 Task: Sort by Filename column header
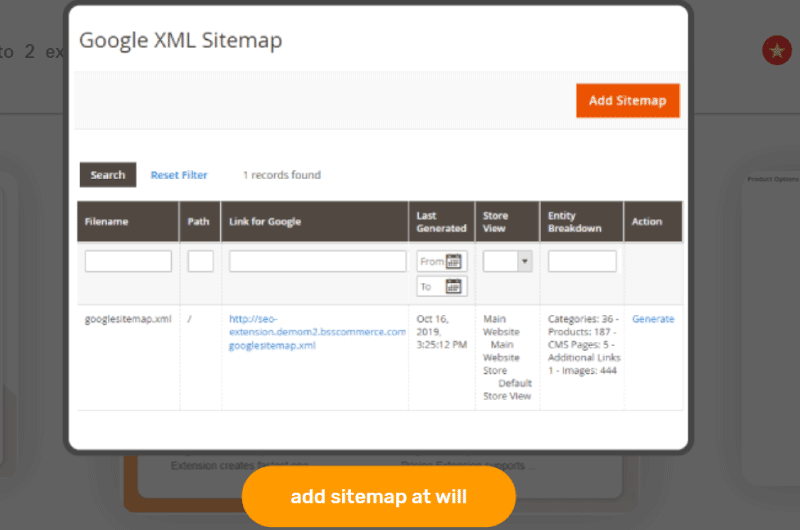click(128, 221)
